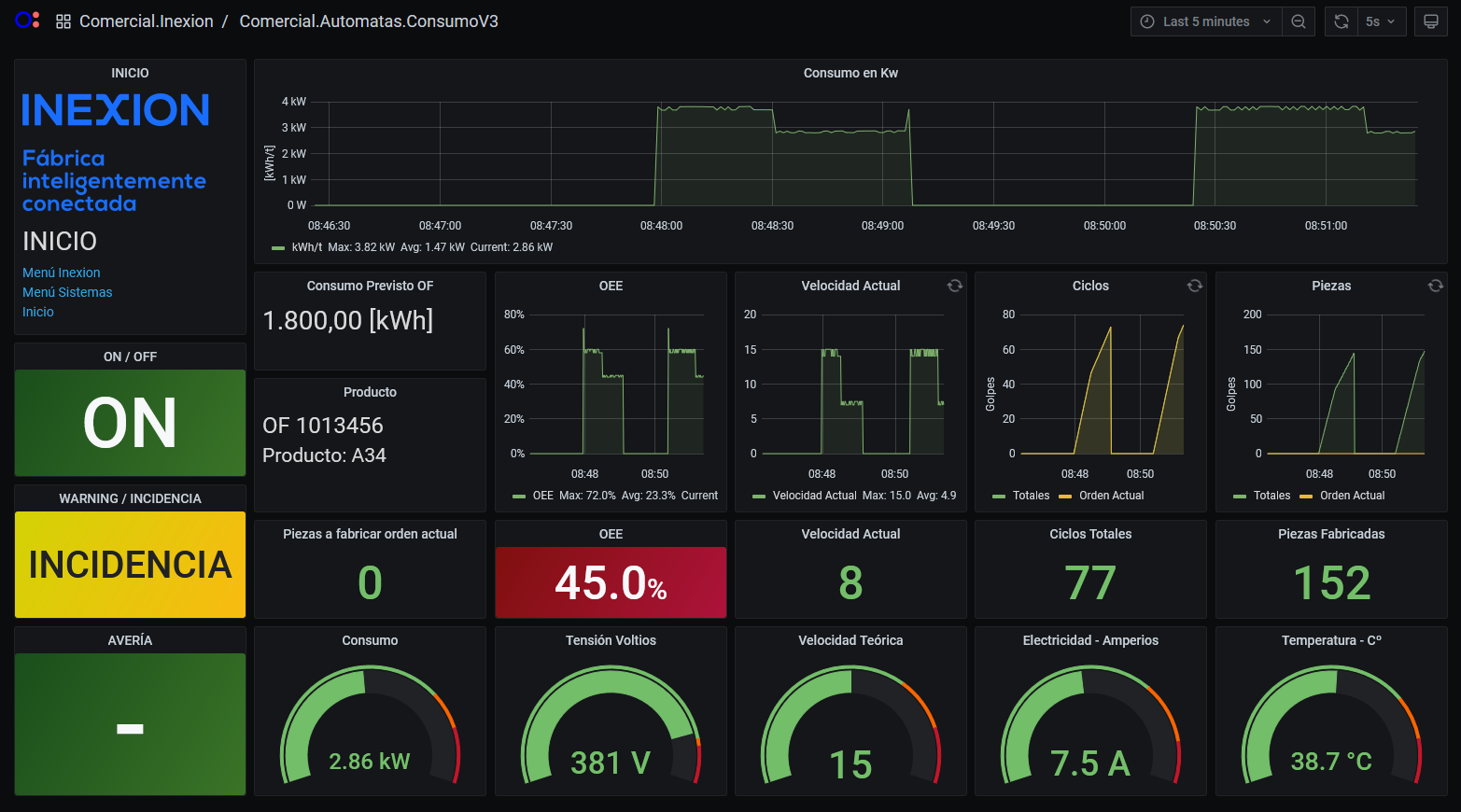Refresh the dashboard with the refresh icon
Screen dimensions: 1461x812
point(1342,21)
